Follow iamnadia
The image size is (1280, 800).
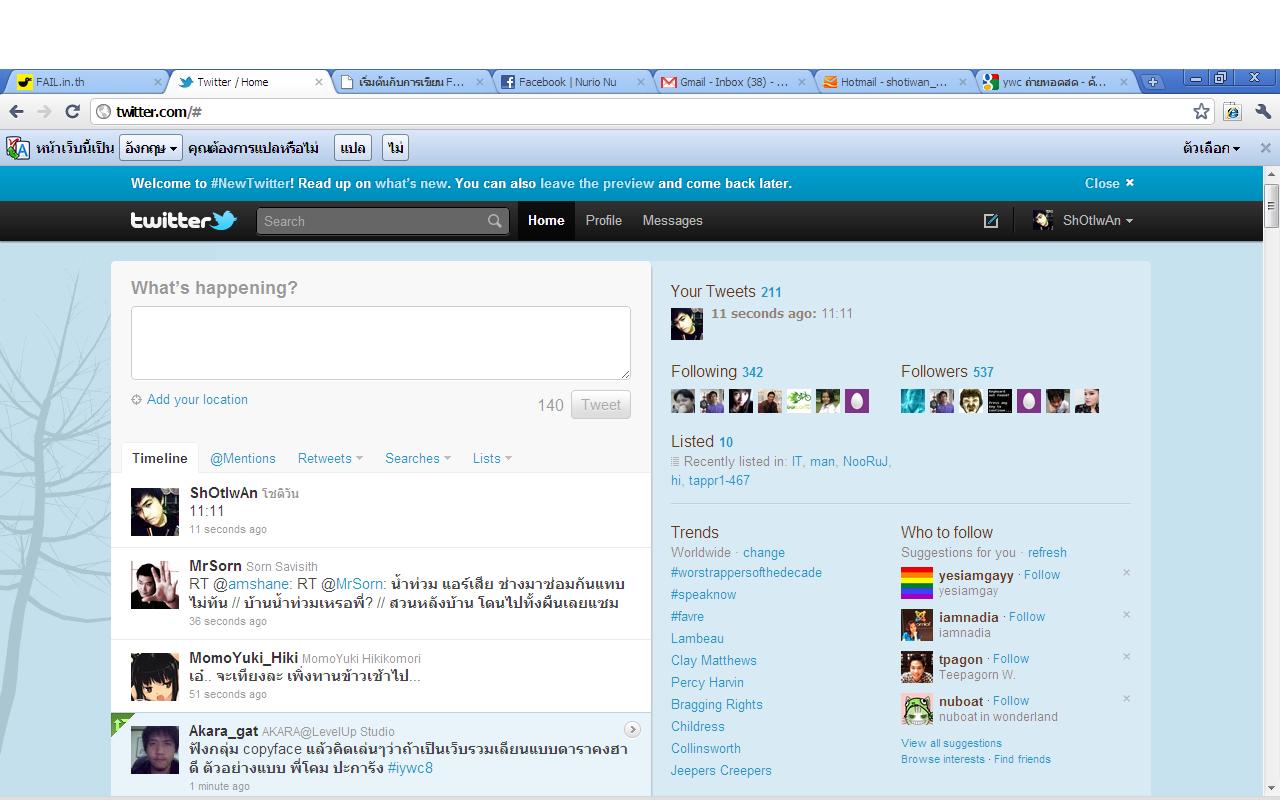(x=1027, y=617)
